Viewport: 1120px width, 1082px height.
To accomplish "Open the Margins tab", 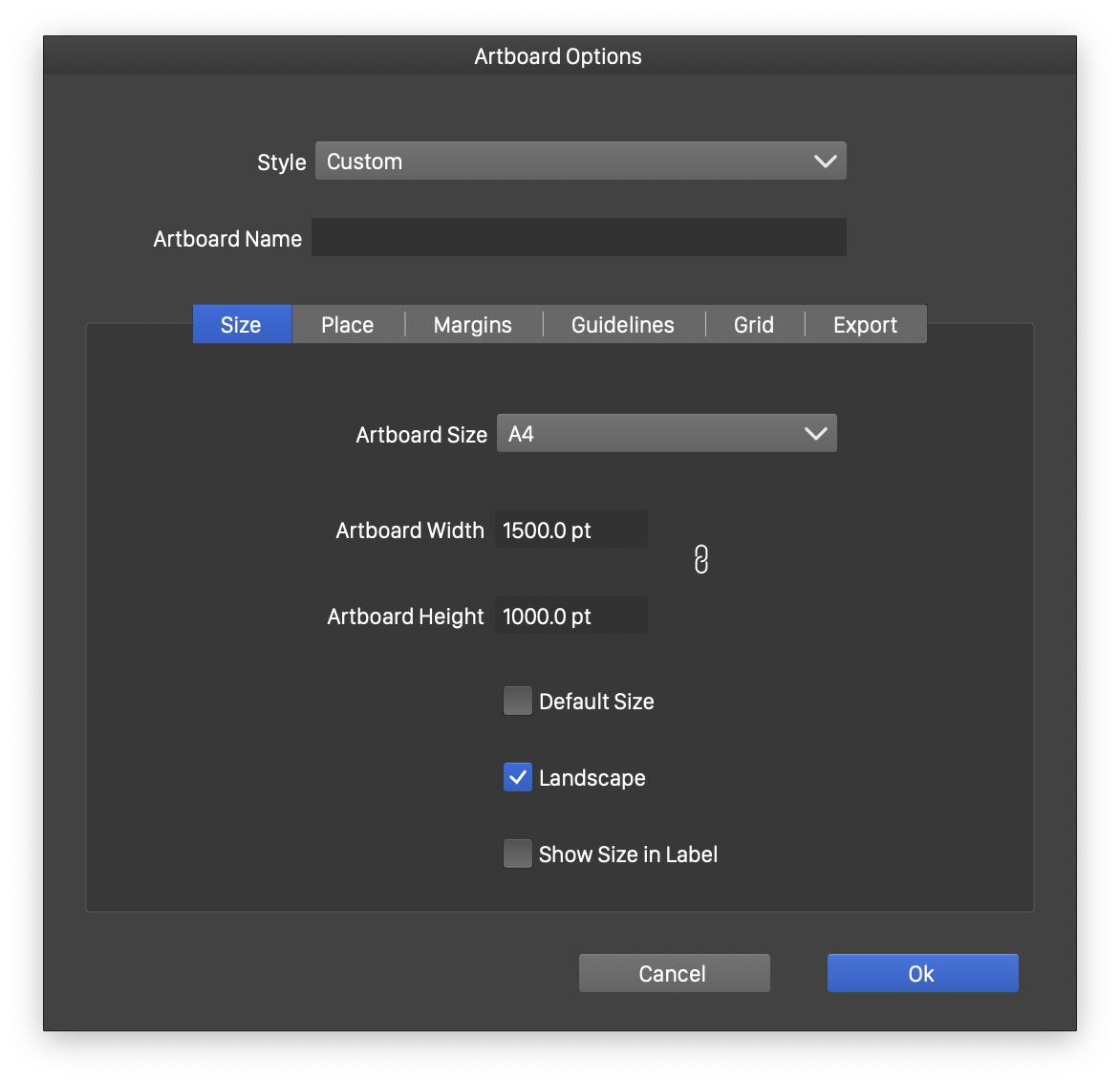I will [x=472, y=325].
